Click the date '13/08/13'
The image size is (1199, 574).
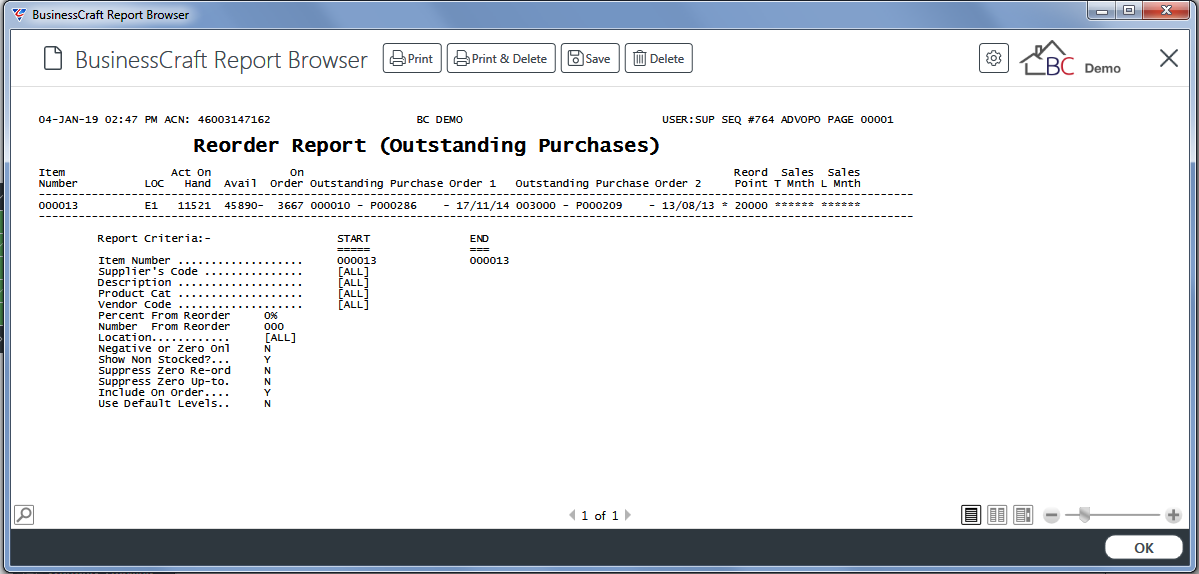click(688, 206)
